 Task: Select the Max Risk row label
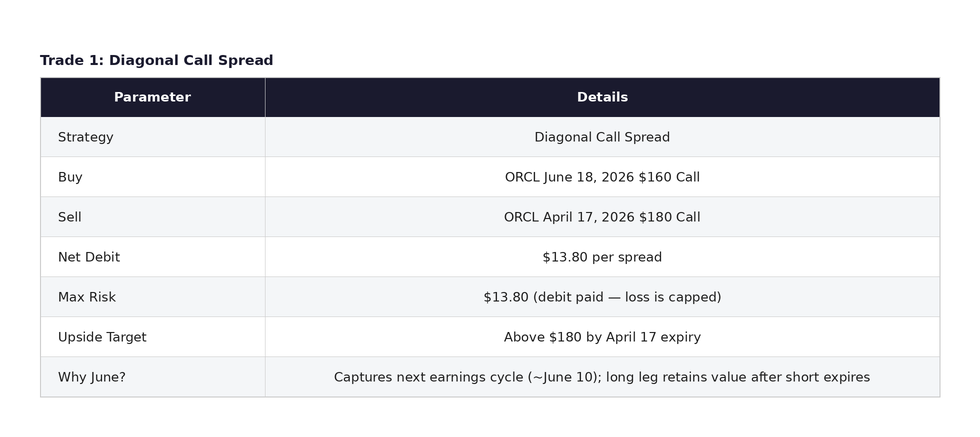point(87,297)
